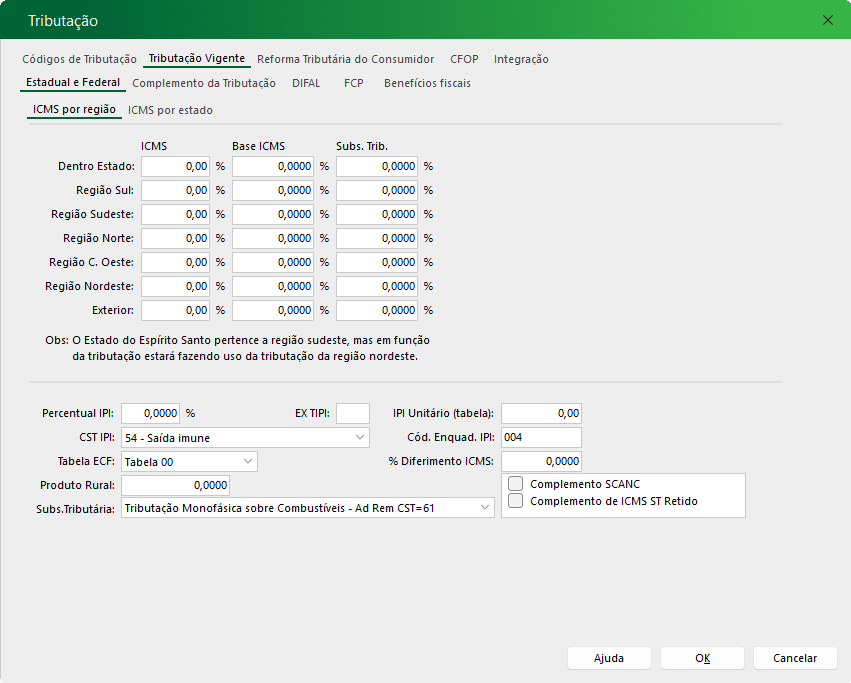Screen dimensions: 851x683
Task: Select the CFOP tab
Action: [x=463, y=59]
